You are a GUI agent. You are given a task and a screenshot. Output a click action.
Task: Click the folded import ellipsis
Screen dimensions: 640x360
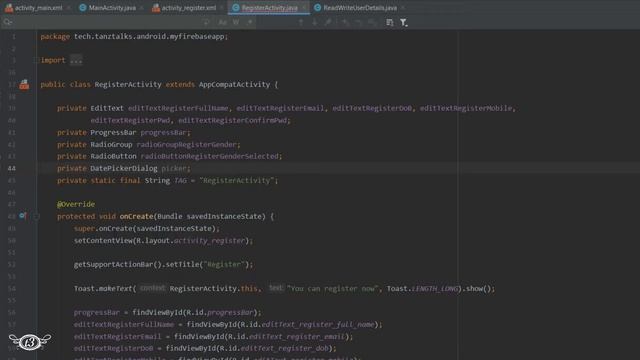click(76, 60)
